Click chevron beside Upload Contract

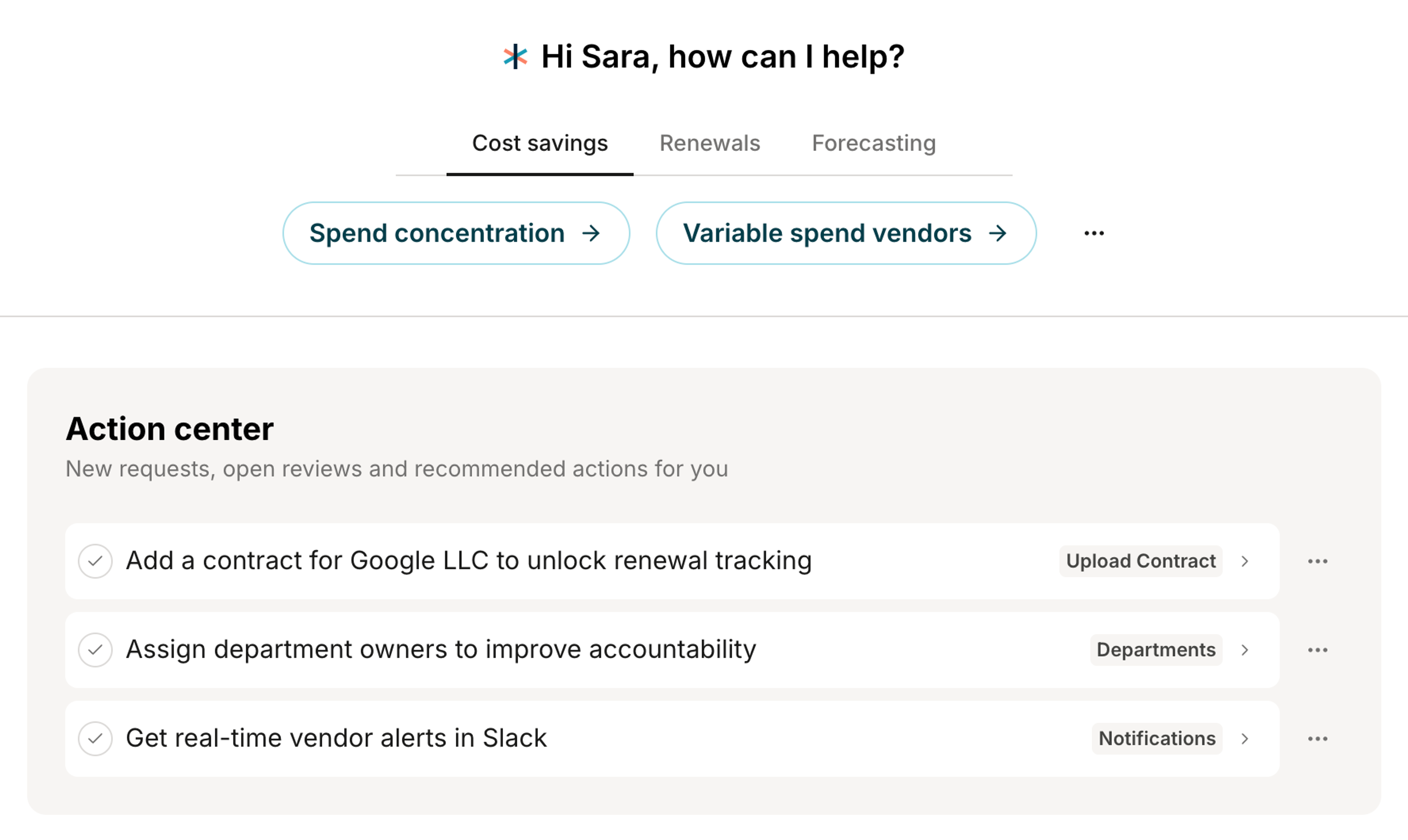(x=1244, y=561)
